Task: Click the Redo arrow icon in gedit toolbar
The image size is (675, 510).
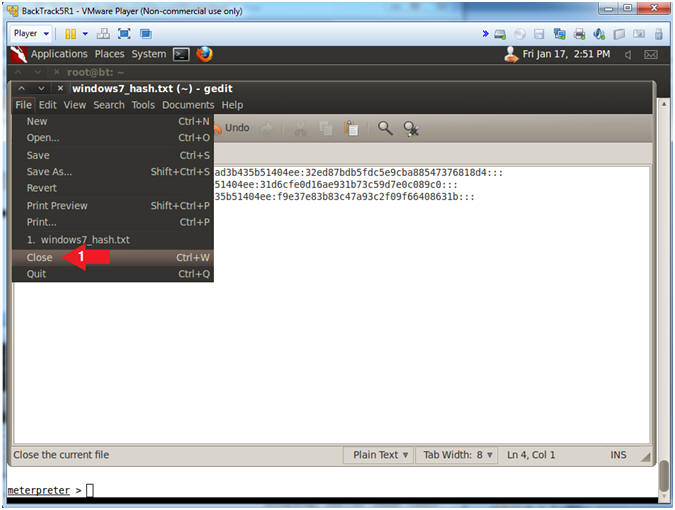Action: pos(268,128)
